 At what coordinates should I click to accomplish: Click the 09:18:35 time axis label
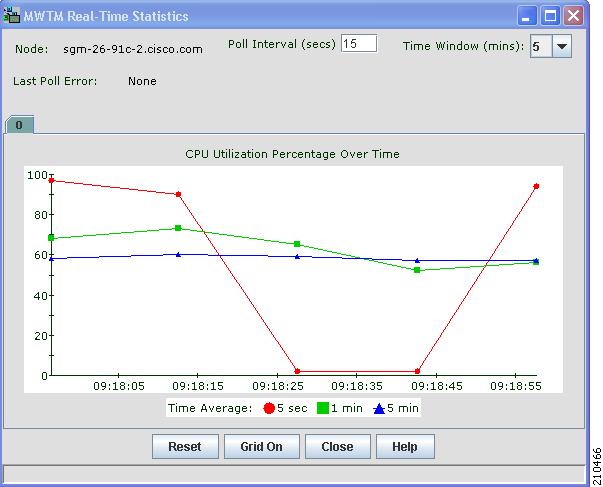point(357,386)
